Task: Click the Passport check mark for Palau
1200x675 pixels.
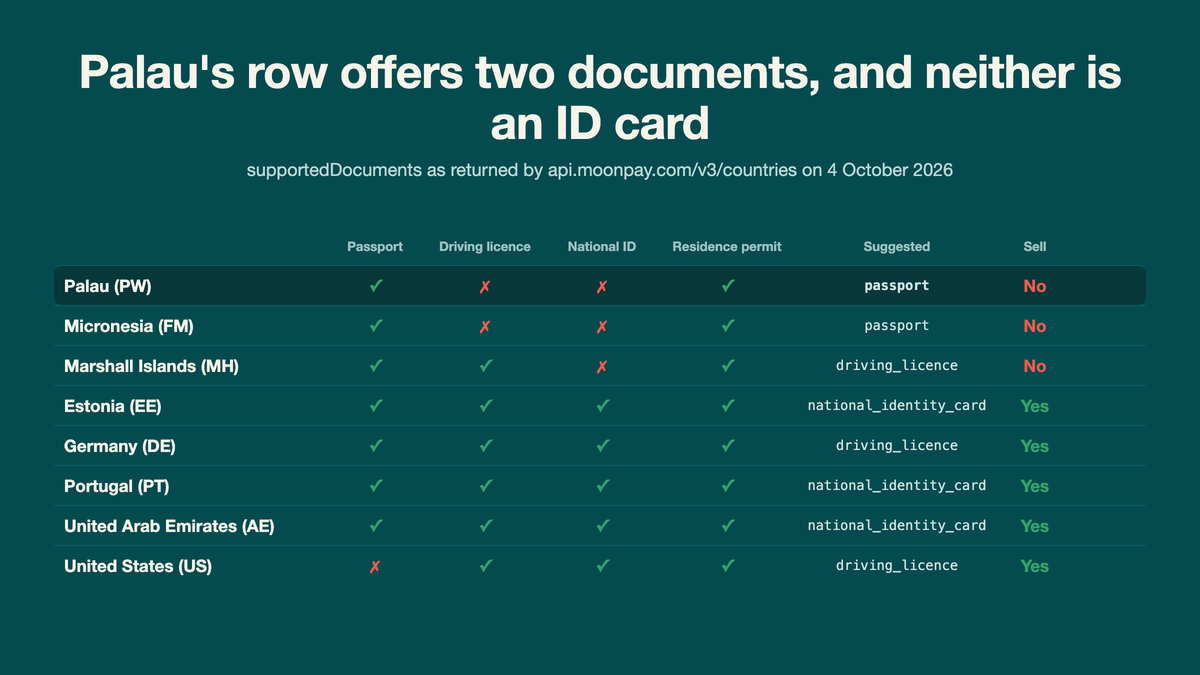Action: [375, 286]
